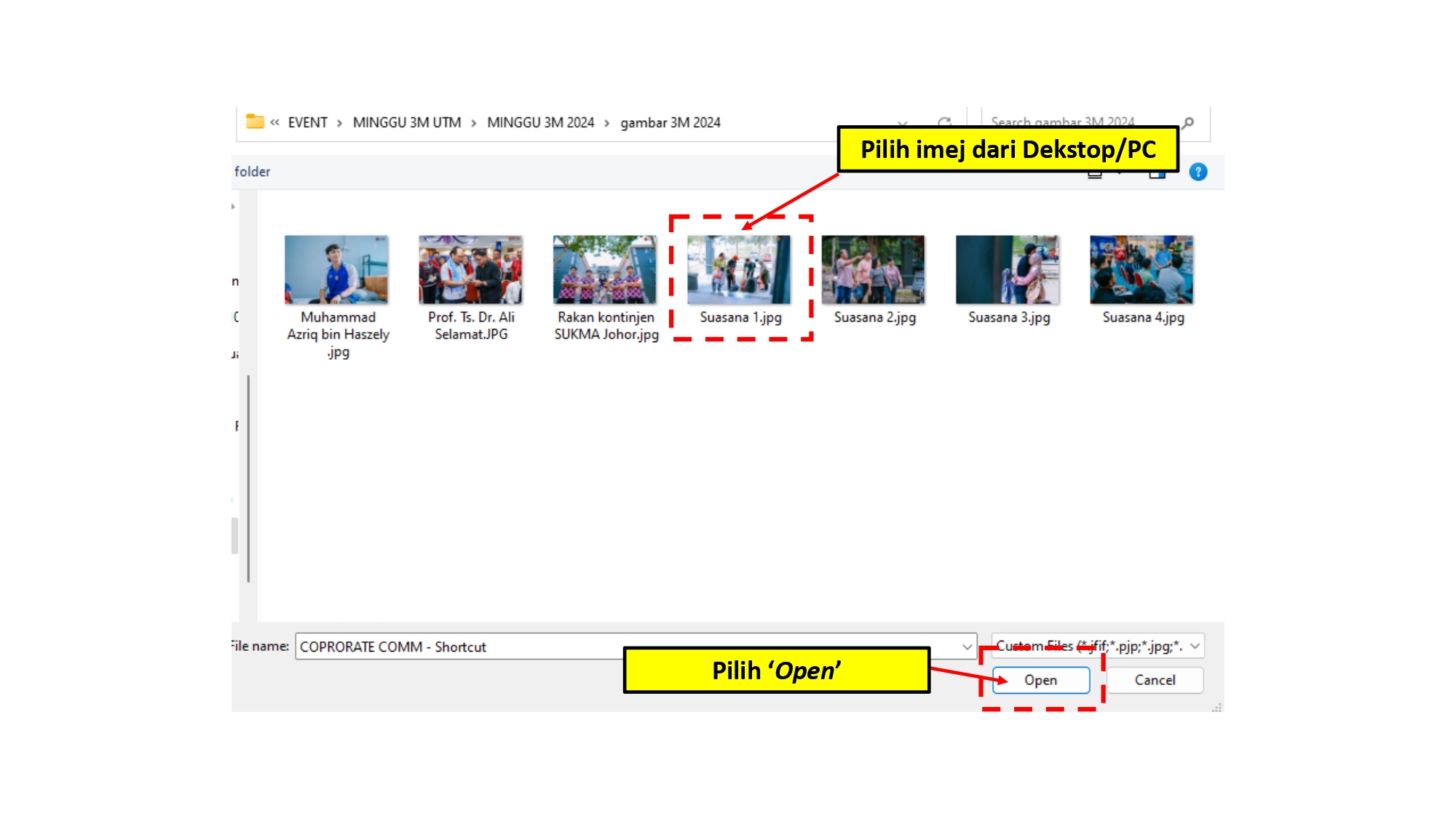
Task: Expand the File name dropdown arrow
Action: 967,646
